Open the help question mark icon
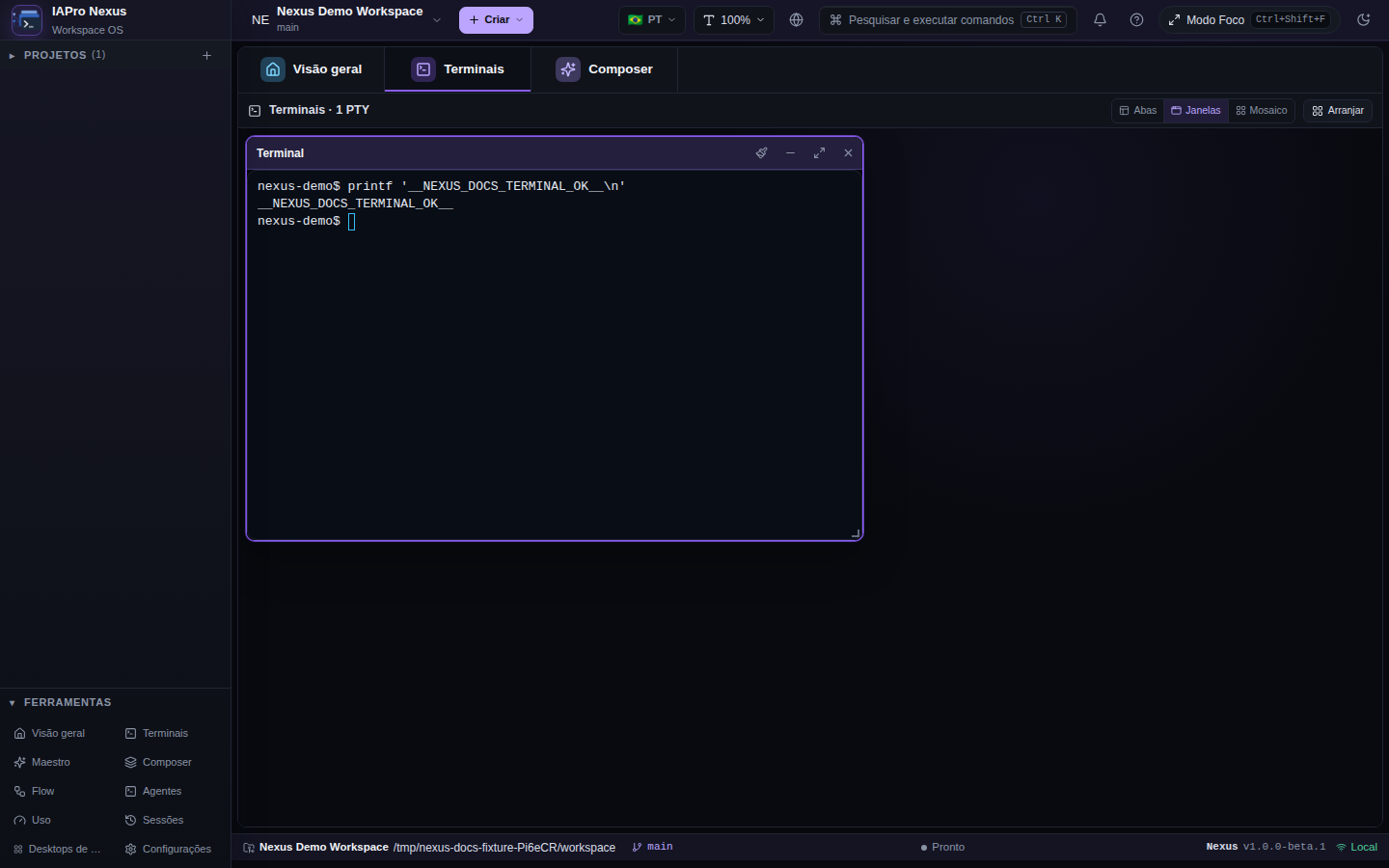 click(1136, 20)
